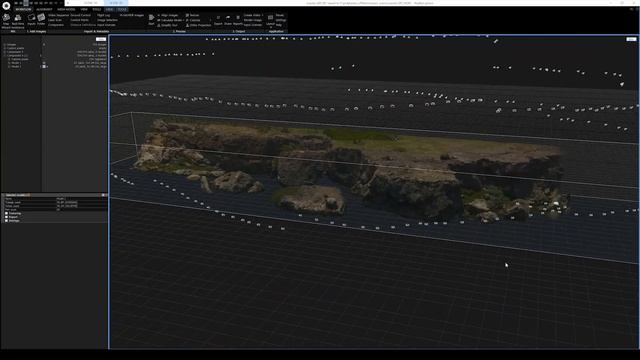Click Align Images in the Process group
The width and height of the screenshot is (640, 360).
point(168,15)
